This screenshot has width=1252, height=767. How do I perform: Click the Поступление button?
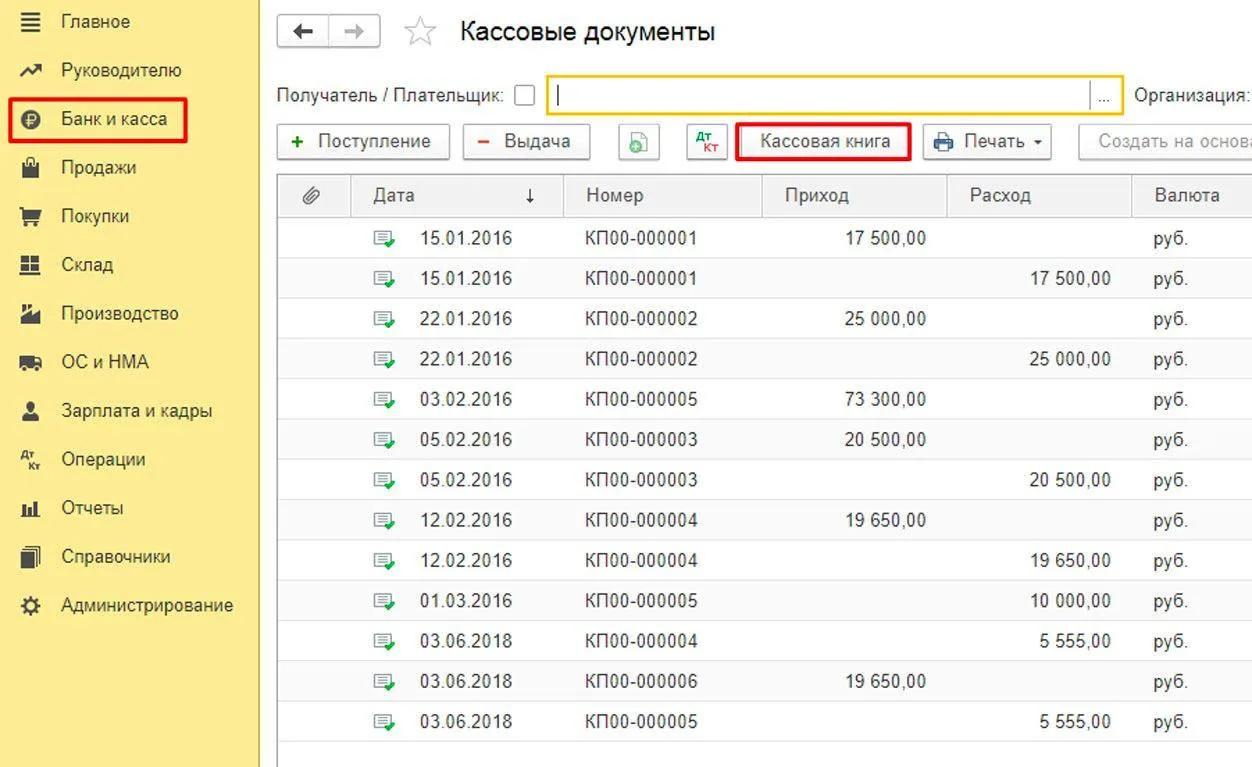[363, 142]
